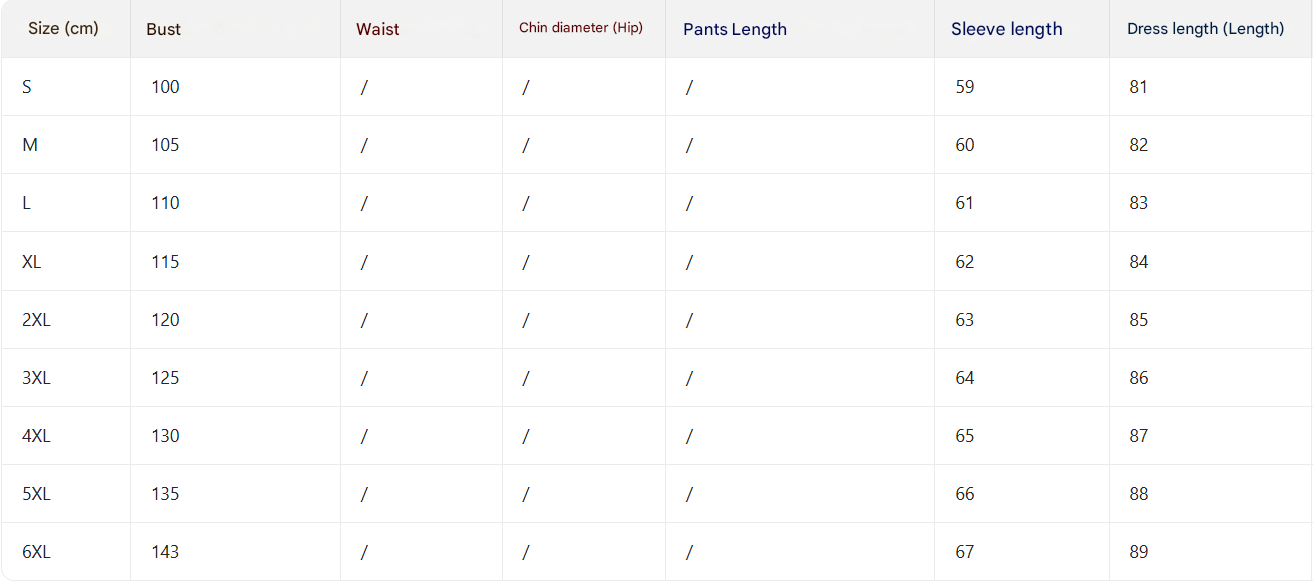The width and height of the screenshot is (1313, 584).
Task: Select the S size row label
Action: [x=27, y=87]
